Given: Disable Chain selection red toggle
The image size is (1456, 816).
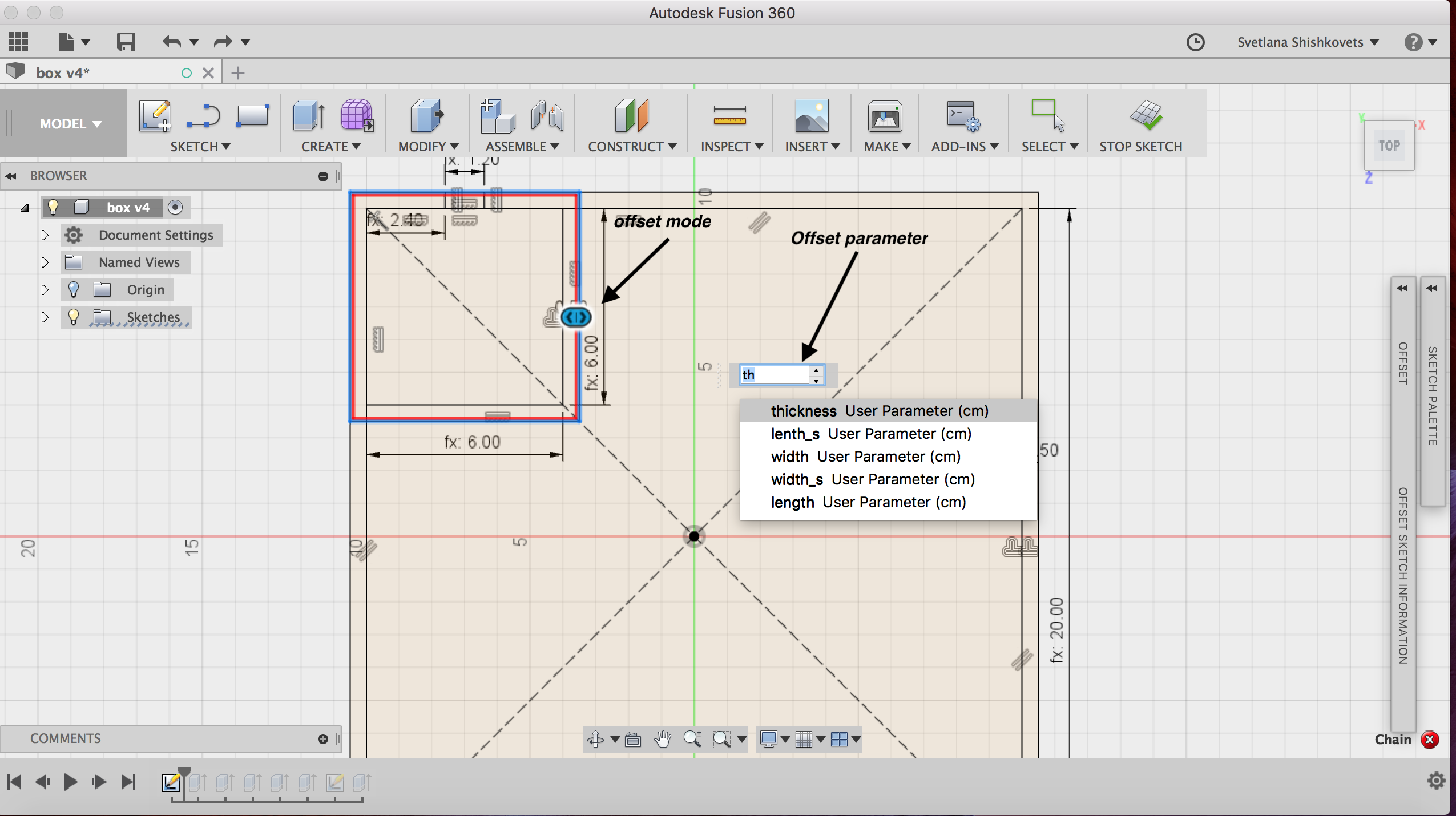Looking at the screenshot, I should (x=1429, y=740).
